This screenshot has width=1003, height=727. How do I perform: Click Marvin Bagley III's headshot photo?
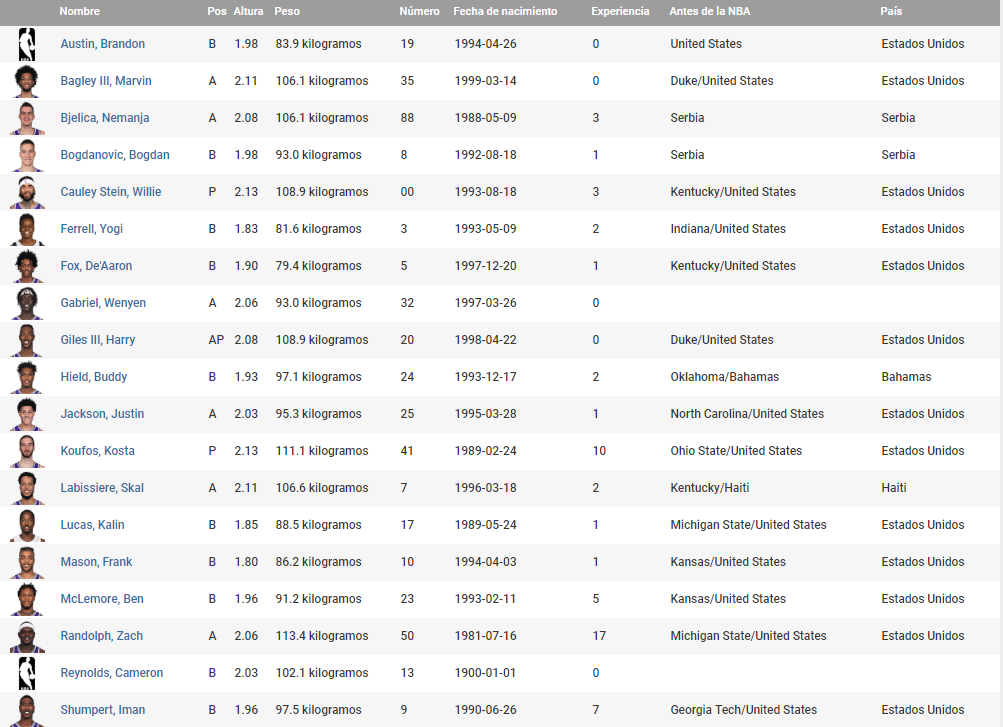[27, 81]
